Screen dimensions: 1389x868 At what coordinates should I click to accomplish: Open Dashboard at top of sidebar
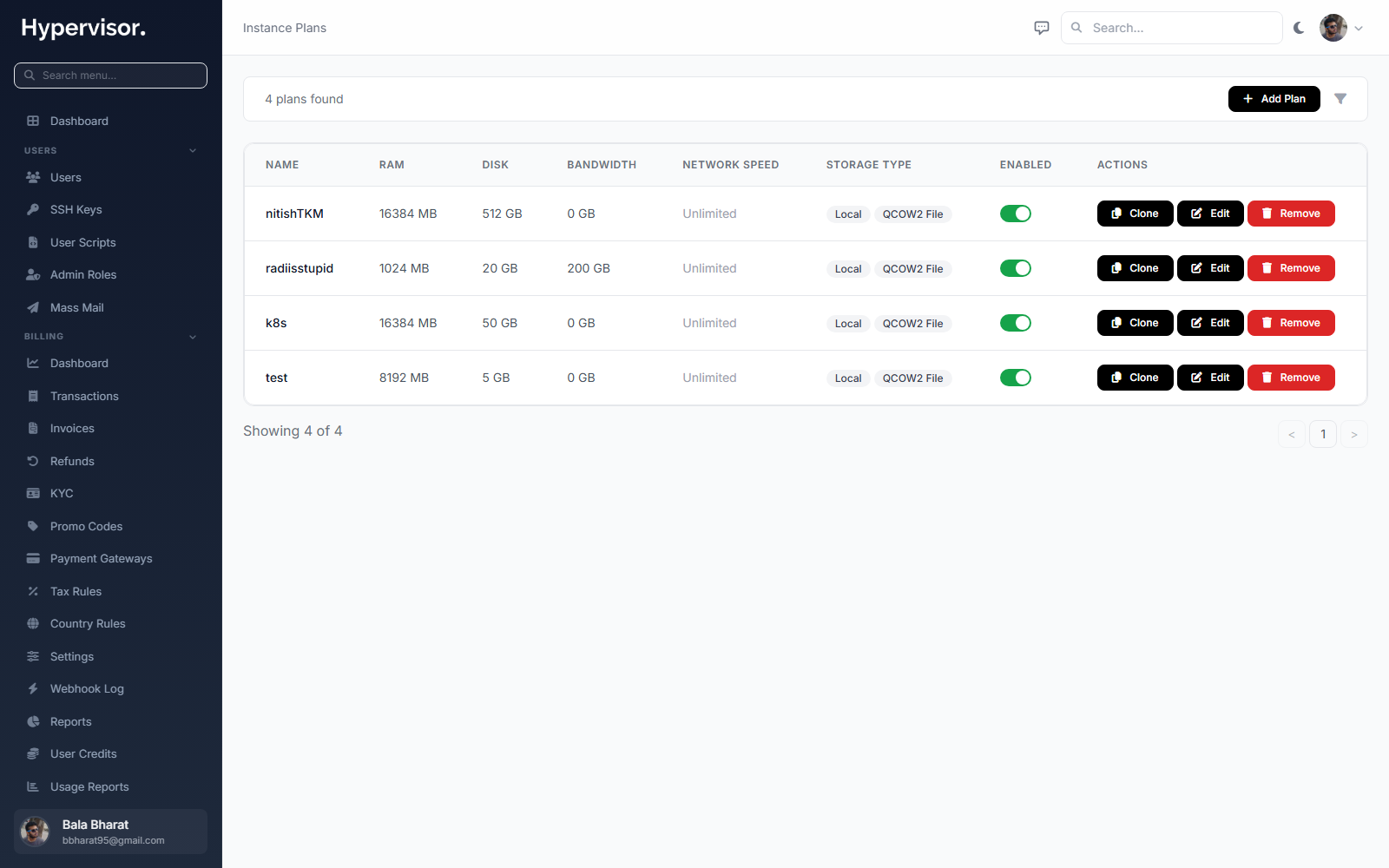(110, 121)
